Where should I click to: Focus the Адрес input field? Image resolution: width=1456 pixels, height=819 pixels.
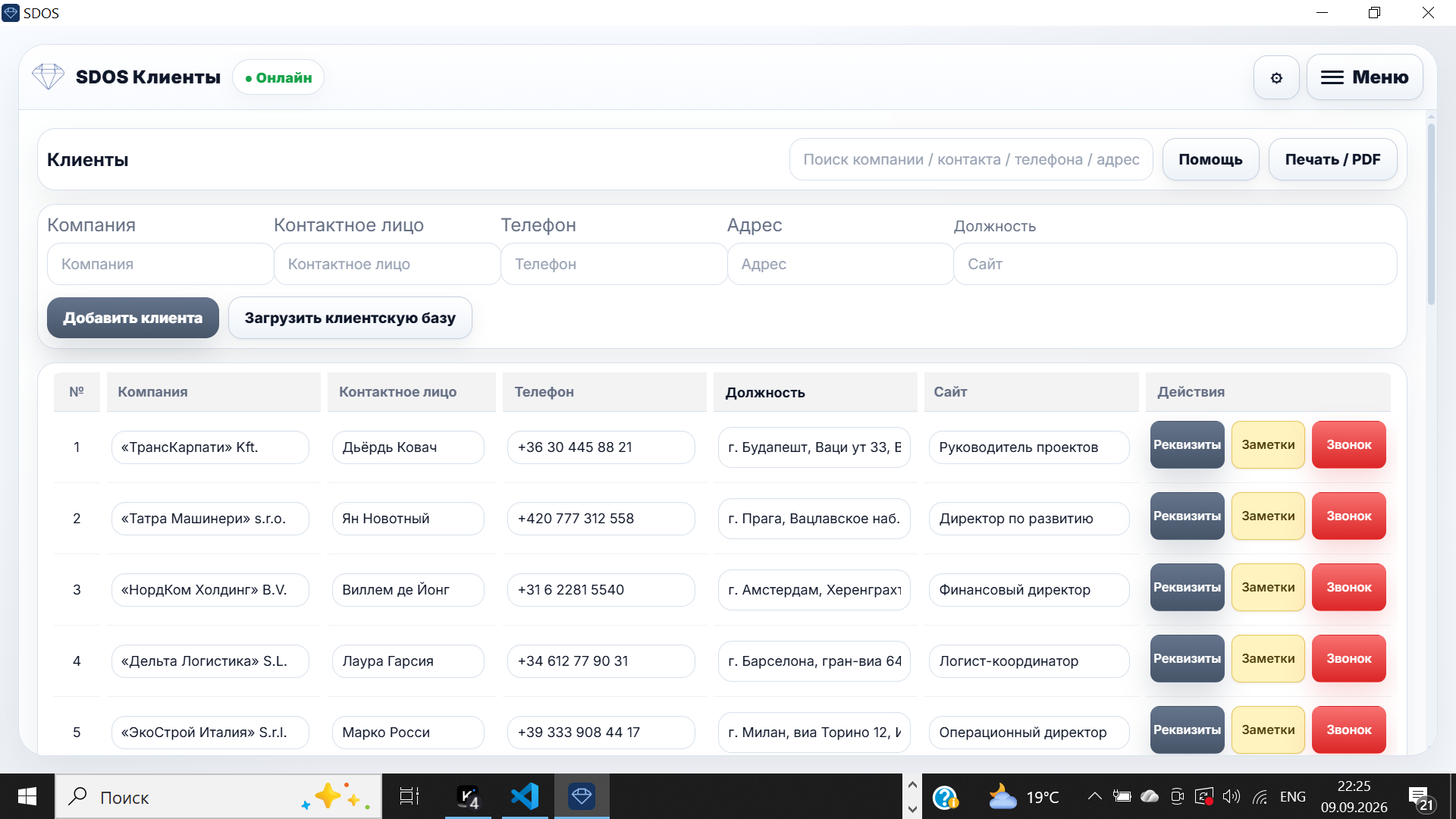pos(840,264)
